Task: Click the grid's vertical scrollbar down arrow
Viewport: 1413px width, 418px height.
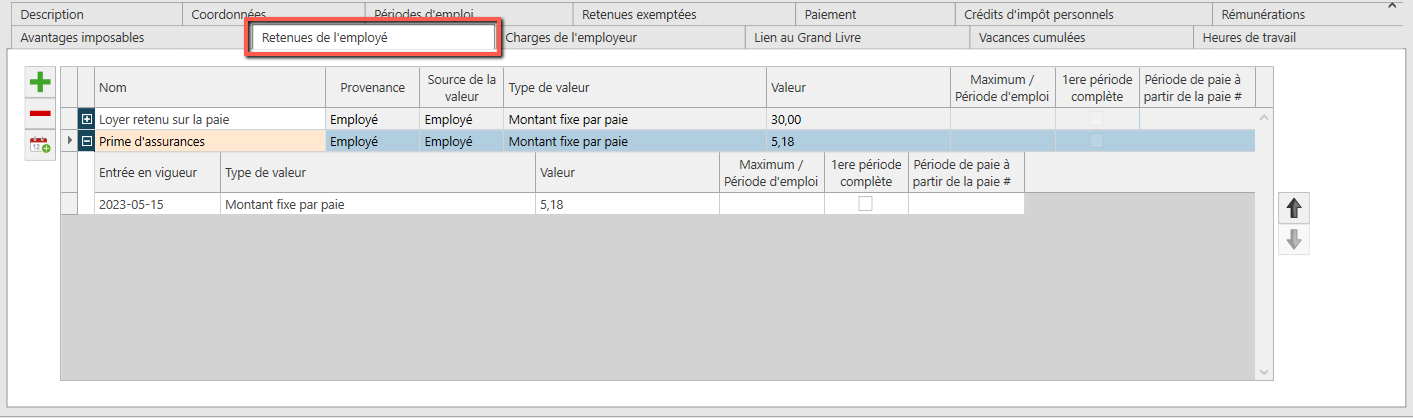Action: pyautogui.click(x=1264, y=372)
